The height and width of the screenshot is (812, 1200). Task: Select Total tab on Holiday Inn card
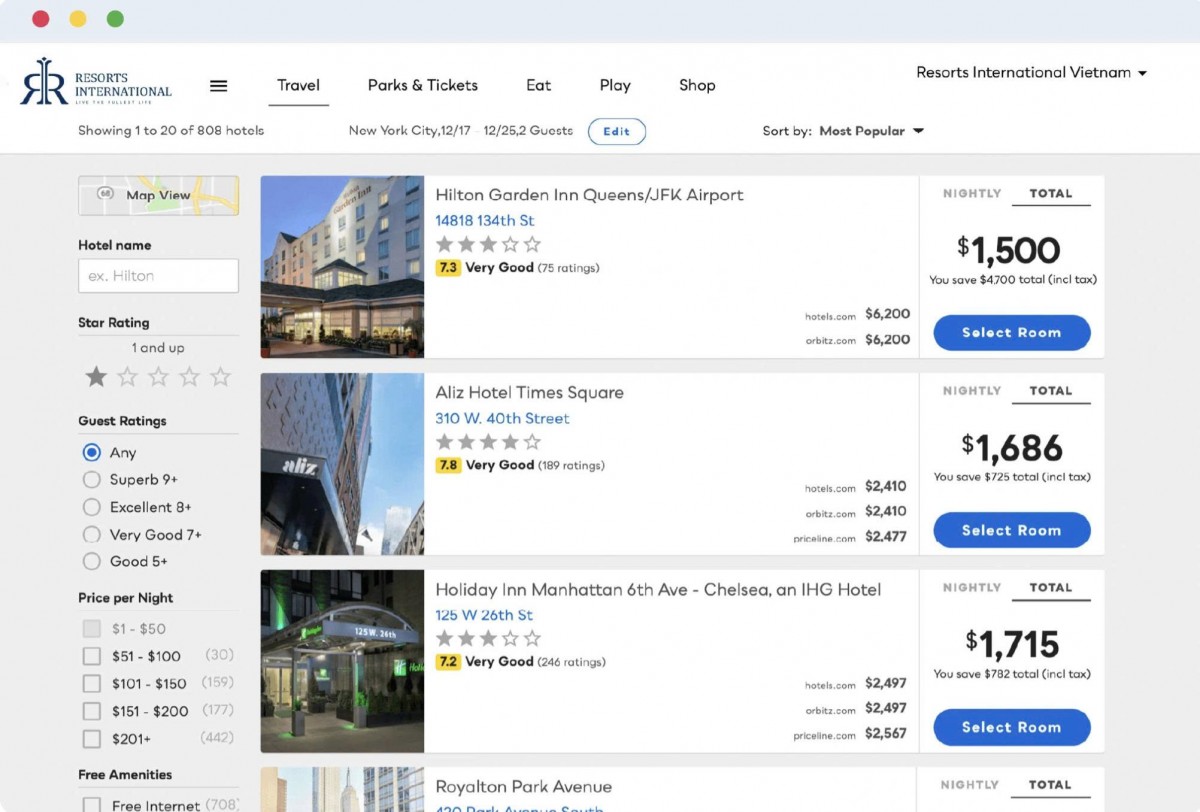(1051, 588)
